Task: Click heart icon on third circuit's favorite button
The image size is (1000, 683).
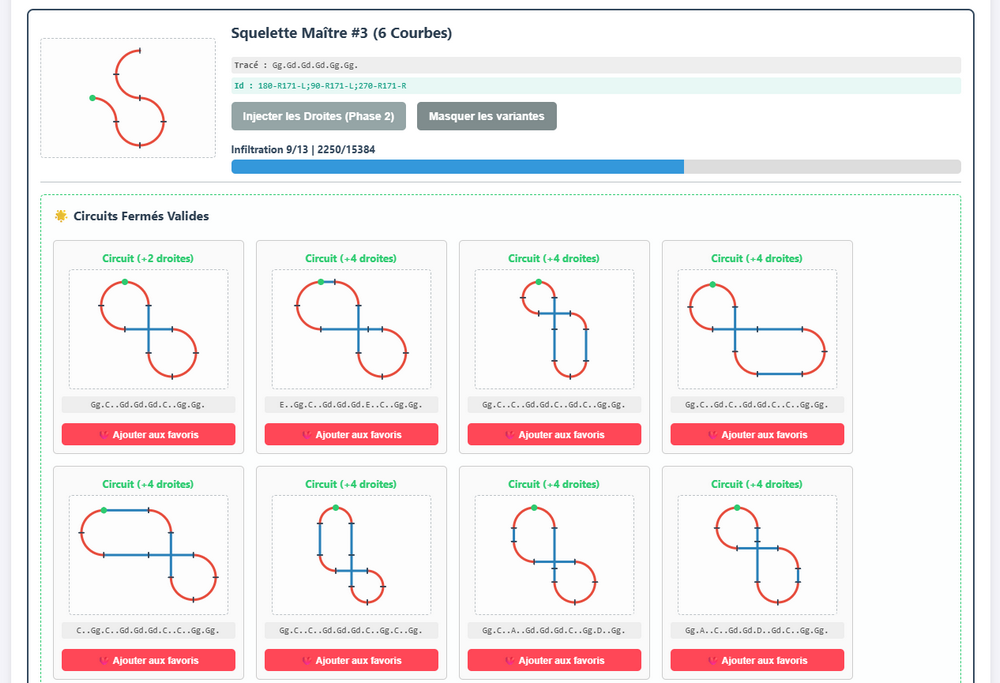Action: point(510,434)
